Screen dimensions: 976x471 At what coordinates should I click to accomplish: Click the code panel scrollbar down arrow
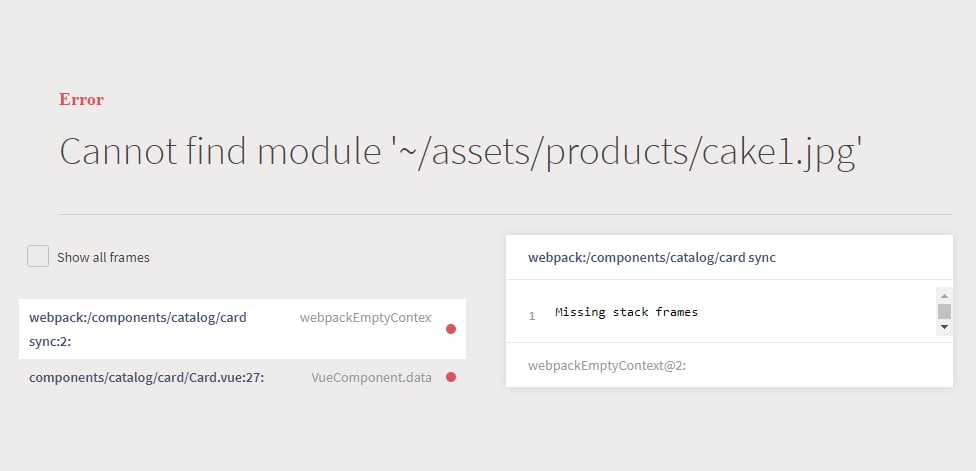(x=944, y=327)
